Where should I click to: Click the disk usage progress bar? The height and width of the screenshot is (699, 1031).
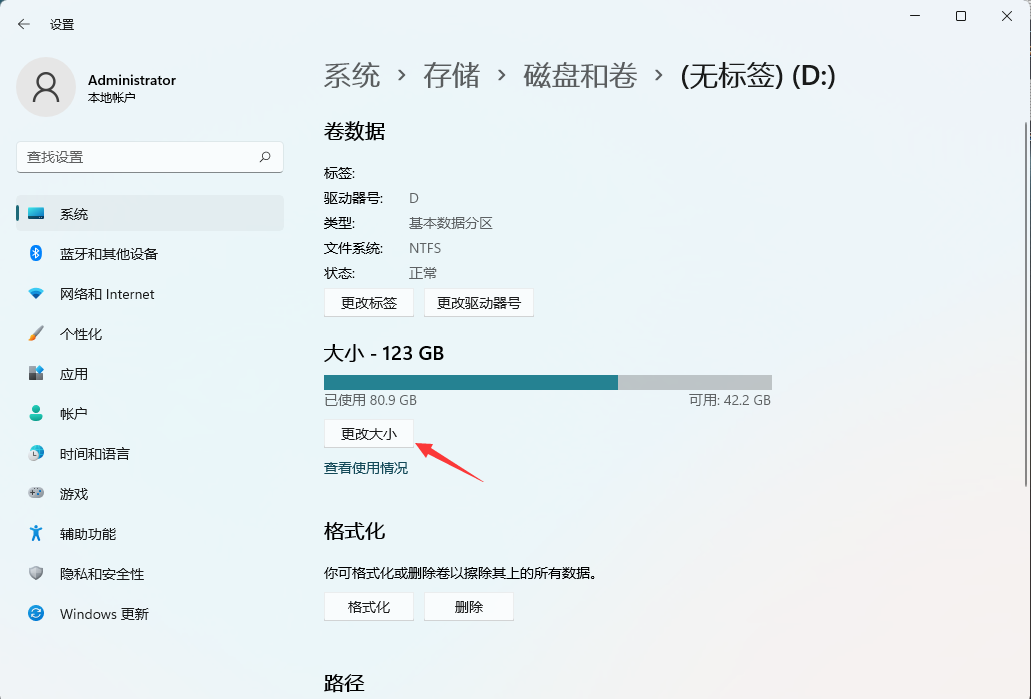546,381
